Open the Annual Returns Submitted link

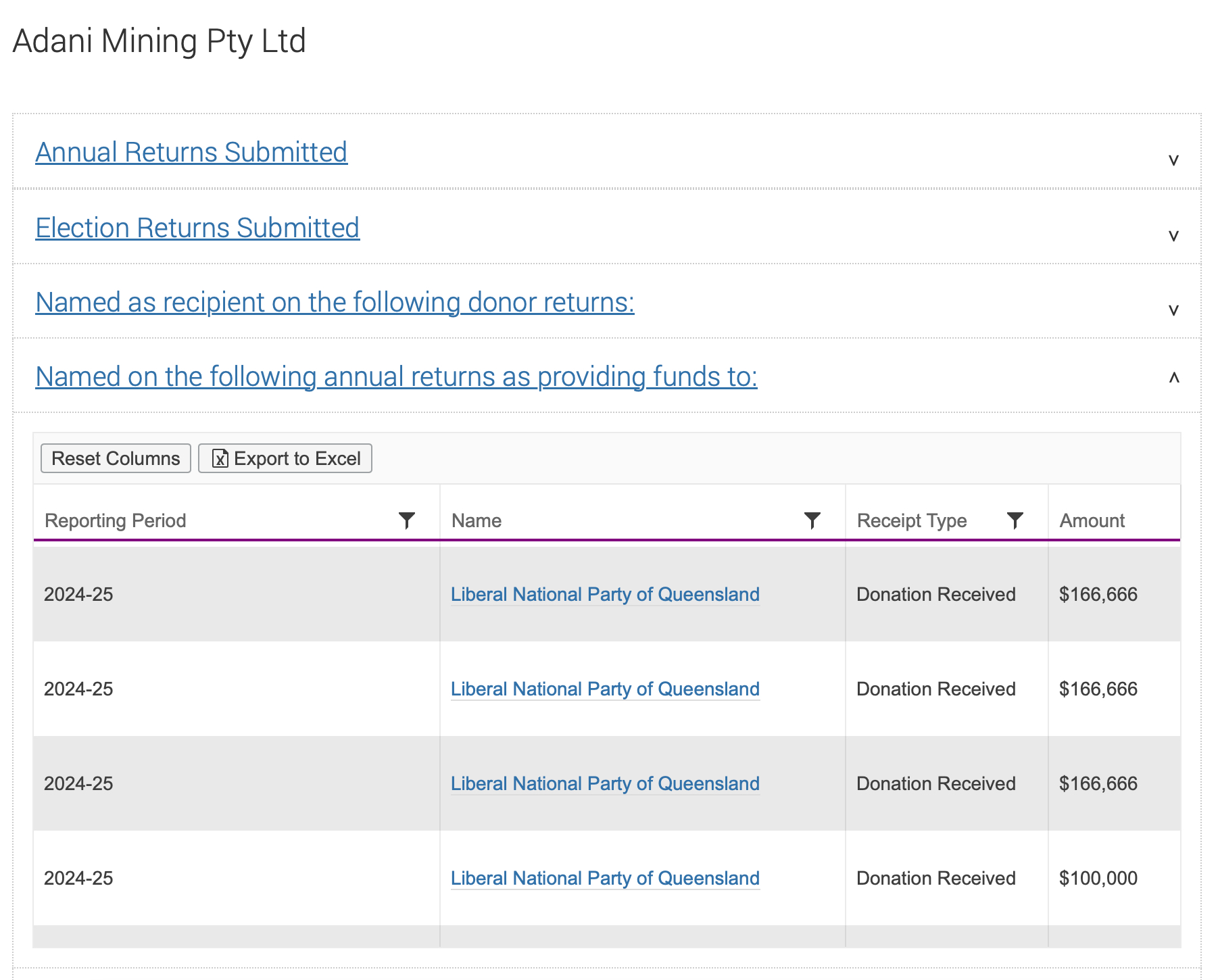coord(191,153)
